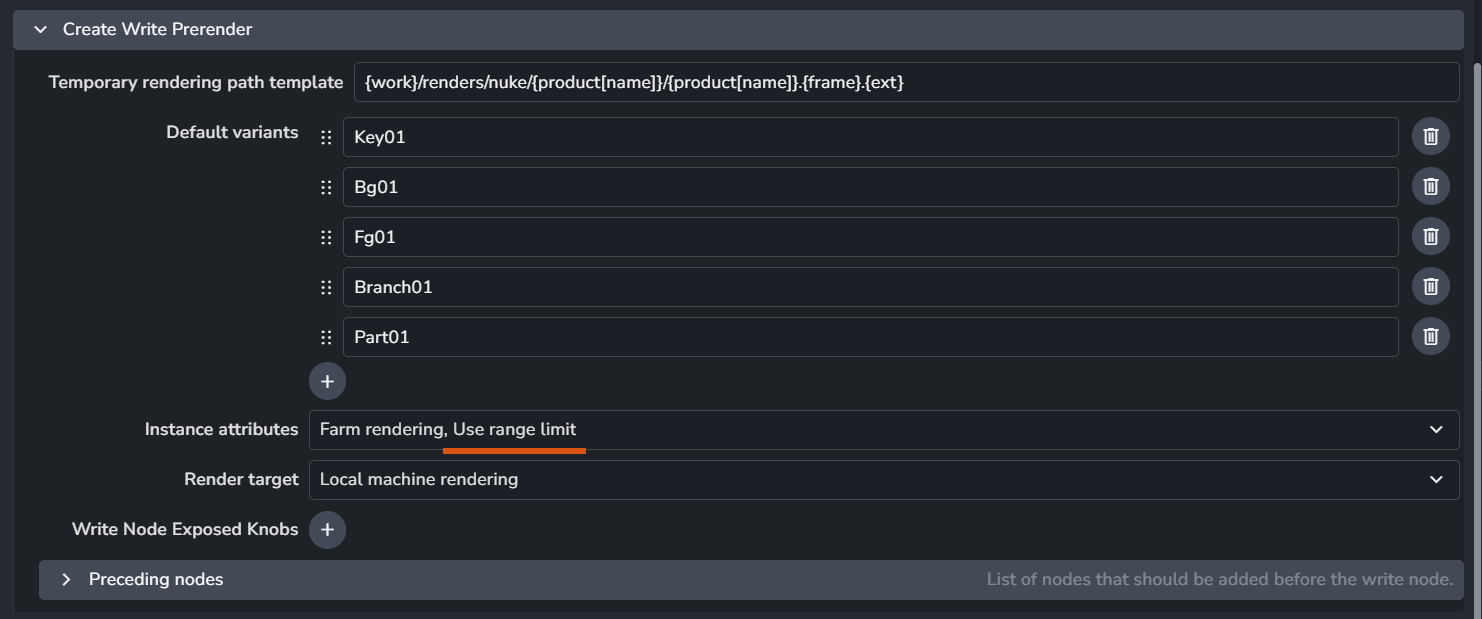The width and height of the screenshot is (1482, 619).
Task: Collapse the Create Write Prerender section
Action: [x=41, y=30]
